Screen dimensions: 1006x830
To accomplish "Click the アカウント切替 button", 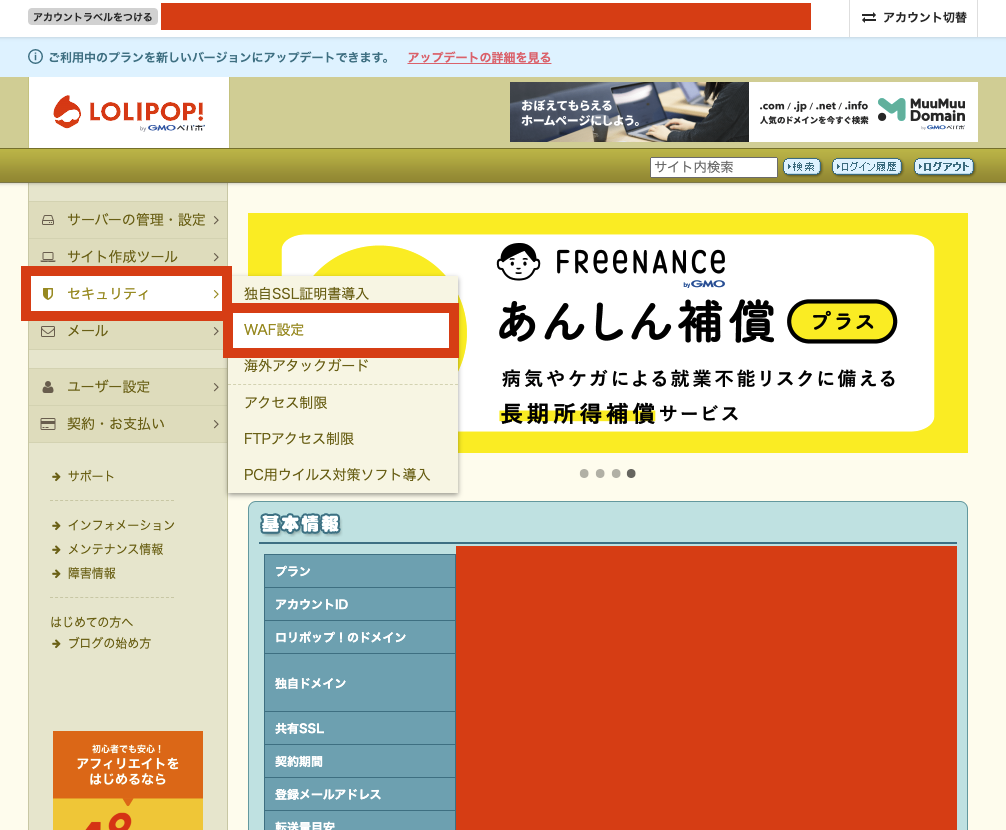I will pos(914,18).
